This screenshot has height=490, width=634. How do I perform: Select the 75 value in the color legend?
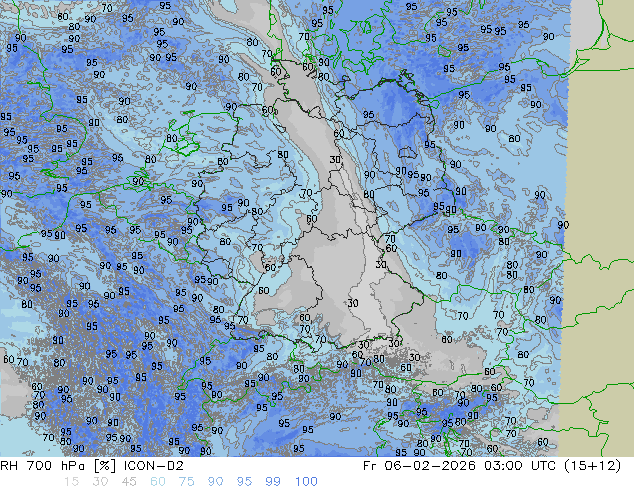pyautogui.click(x=186, y=482)
